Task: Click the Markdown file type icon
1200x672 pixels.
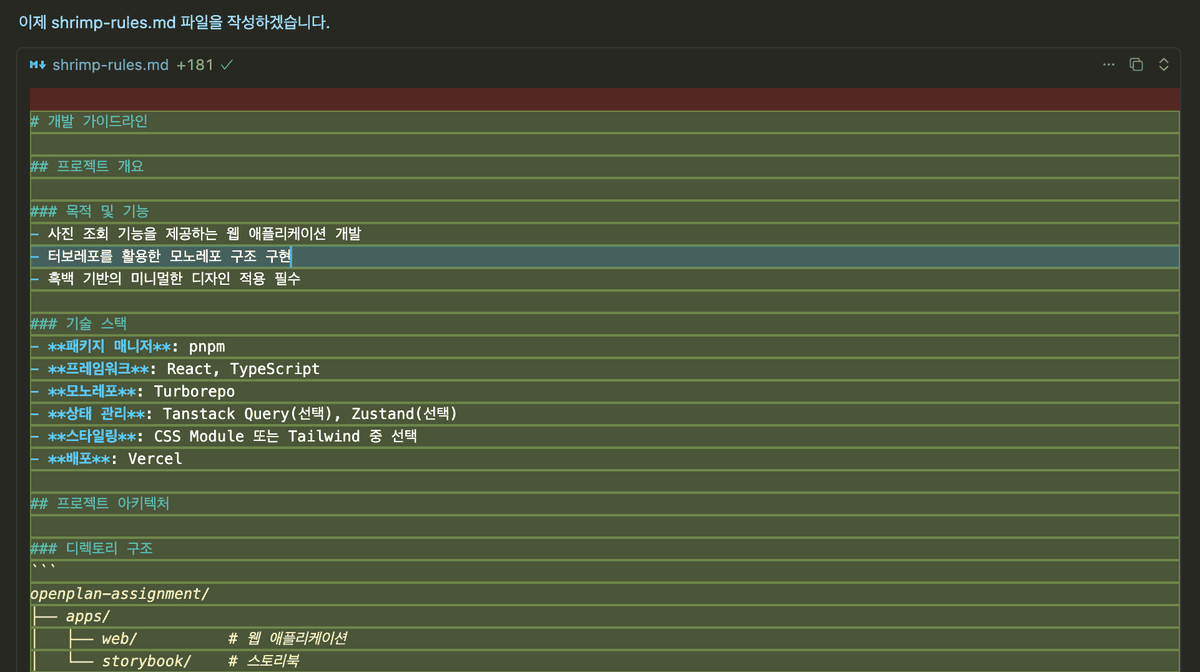Action: pos(36,64)
